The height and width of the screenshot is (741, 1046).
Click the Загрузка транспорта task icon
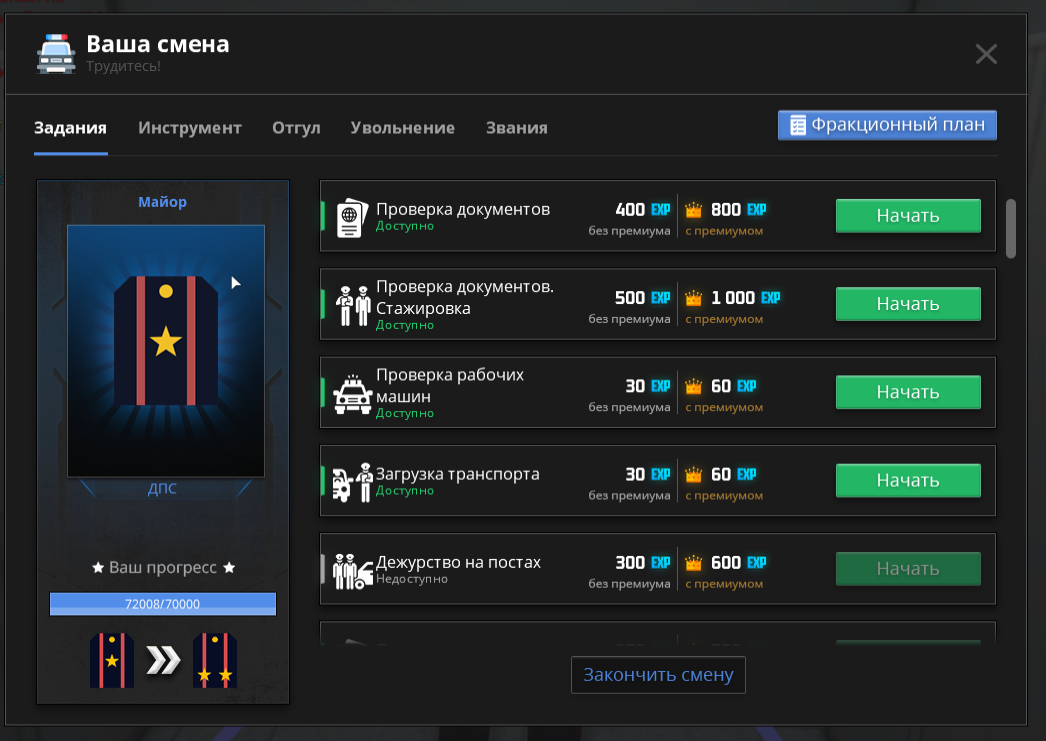click(352, 482)
